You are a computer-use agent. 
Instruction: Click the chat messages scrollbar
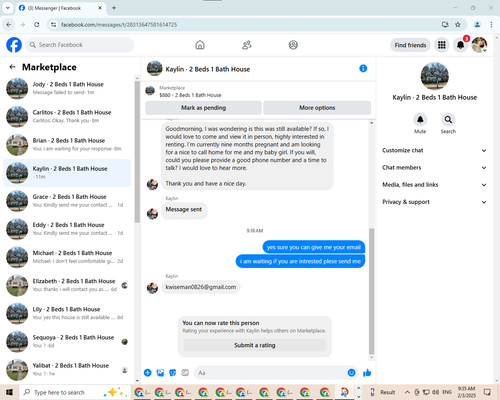(371, 291)
